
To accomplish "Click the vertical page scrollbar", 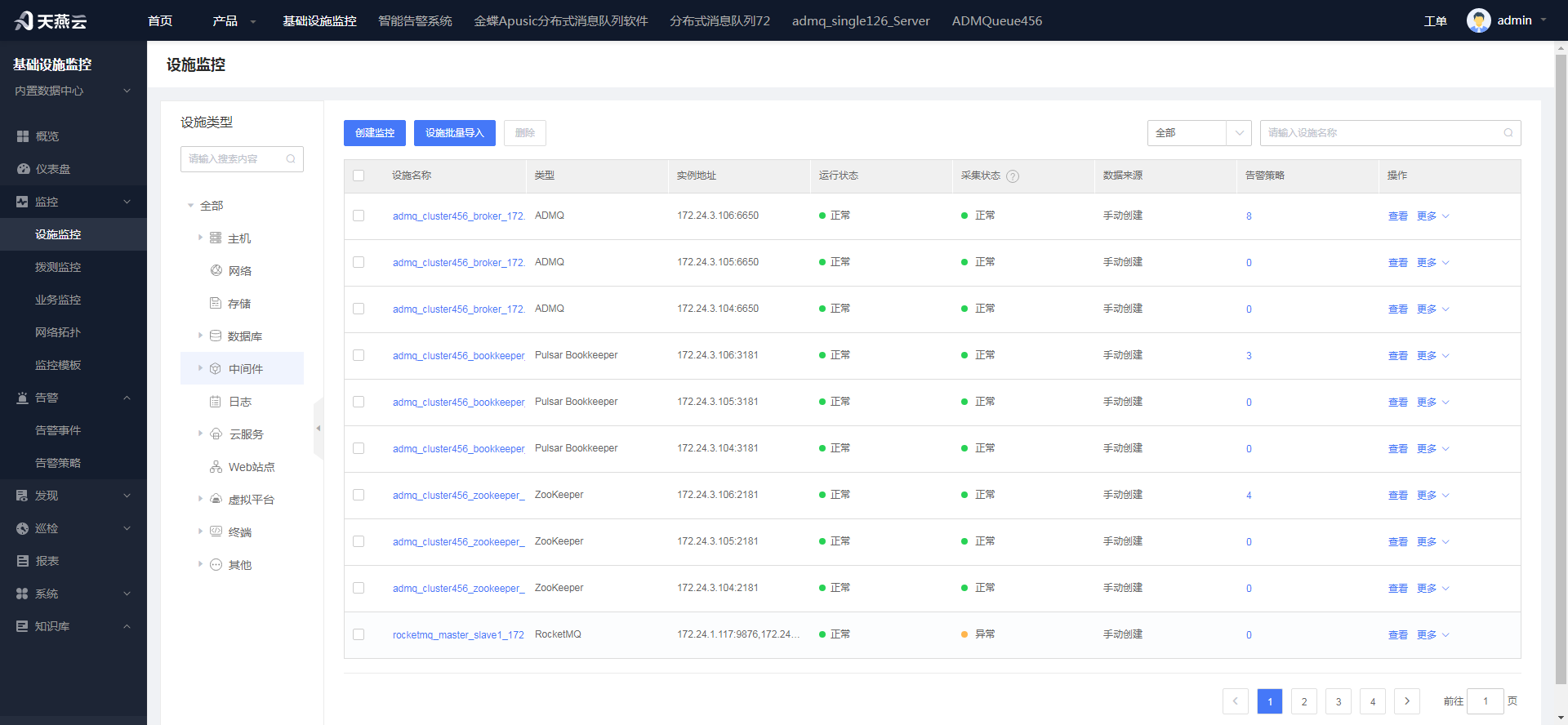I will (1561, 367).
